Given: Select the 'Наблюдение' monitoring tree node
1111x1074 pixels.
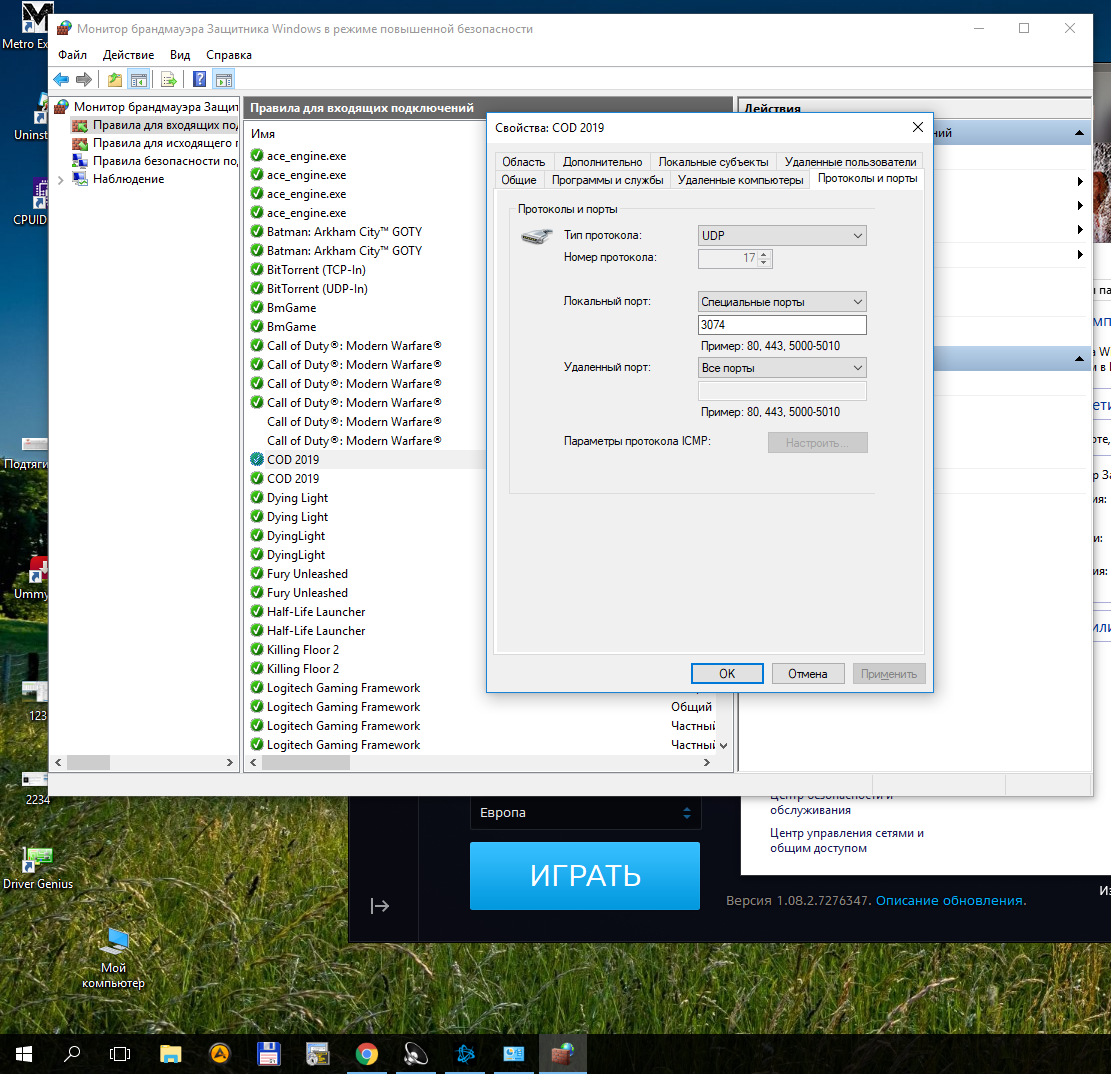Looking at the screenshot, I should [128, 179].
